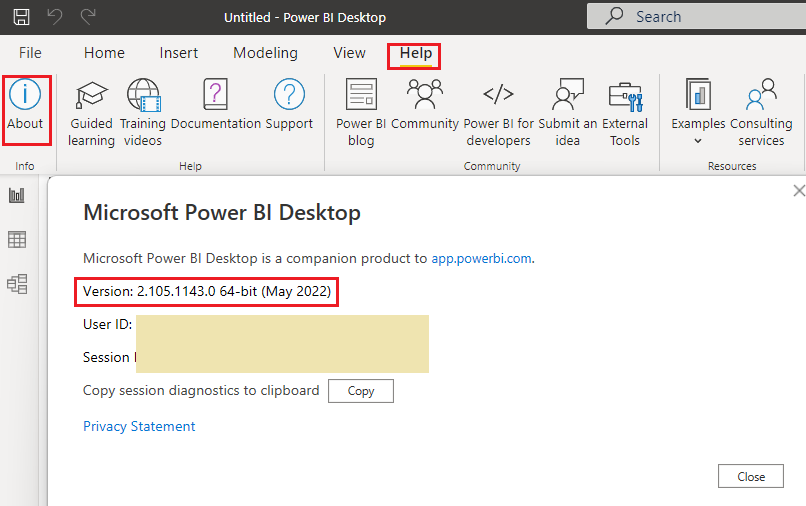Open Power BI for developers
The image size is (806, 506).
point(499,113)
